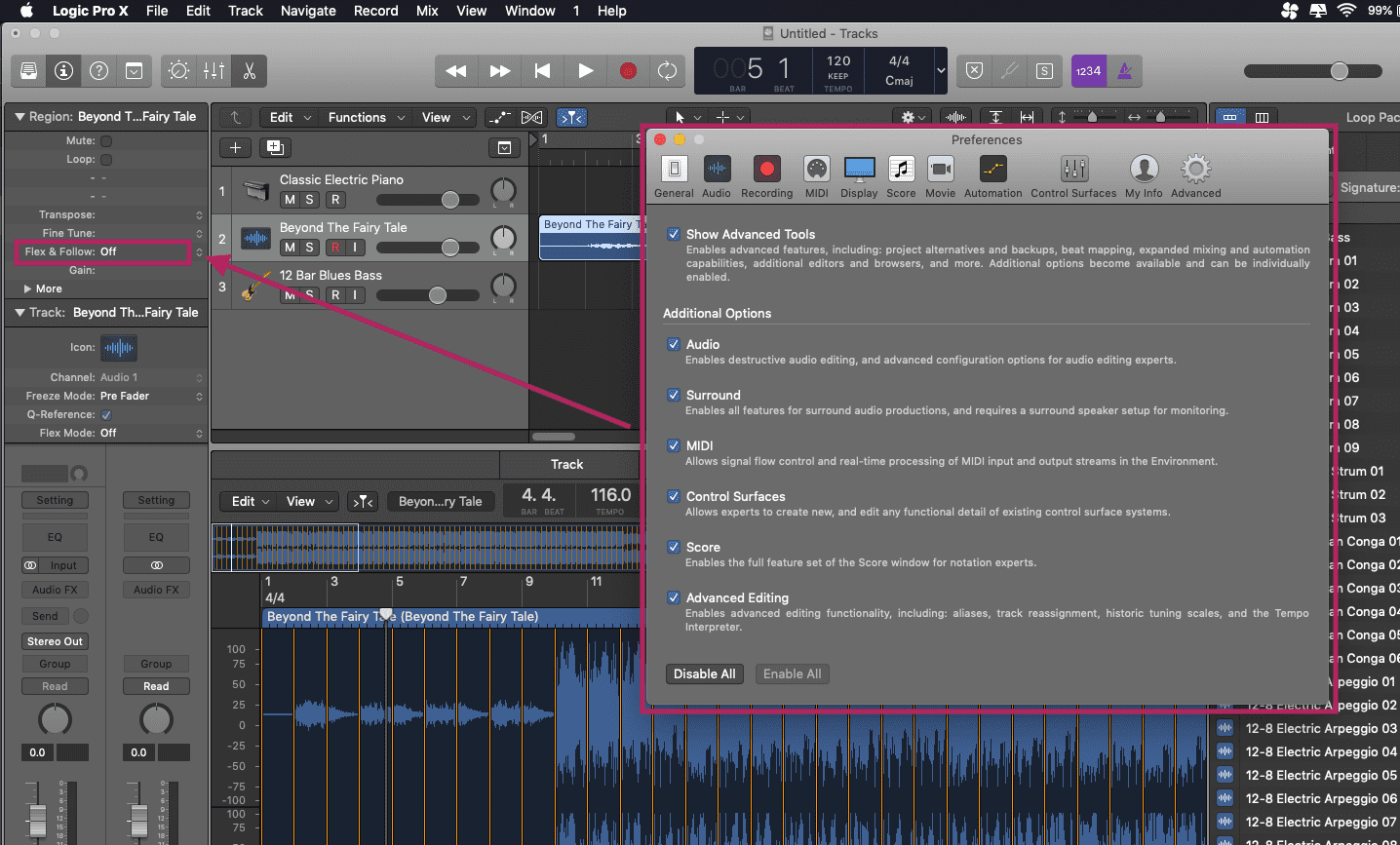
Task: Toggle the region Mute checkbox
Action: coord(106,141)
